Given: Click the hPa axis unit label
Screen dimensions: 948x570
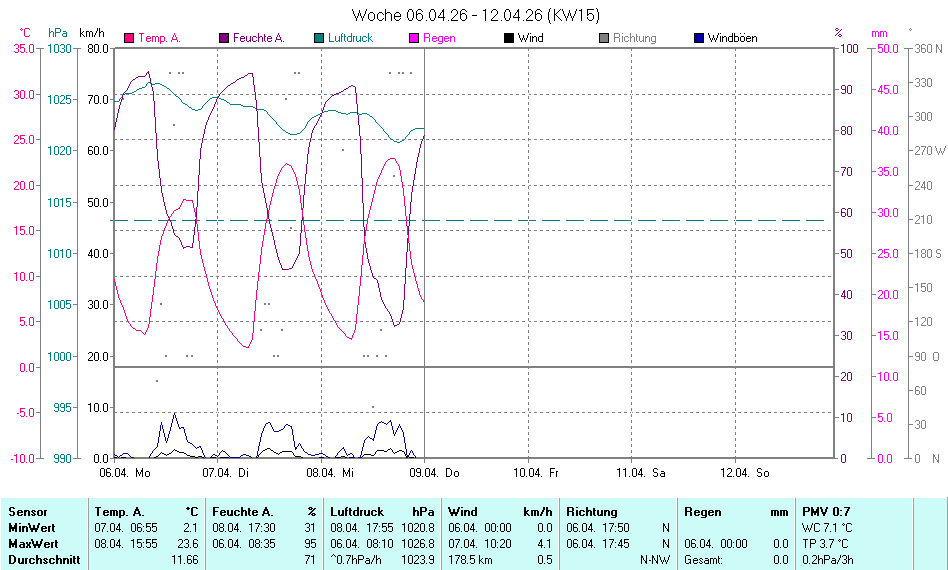Looking at the screenshot, I should pos(58,33).
